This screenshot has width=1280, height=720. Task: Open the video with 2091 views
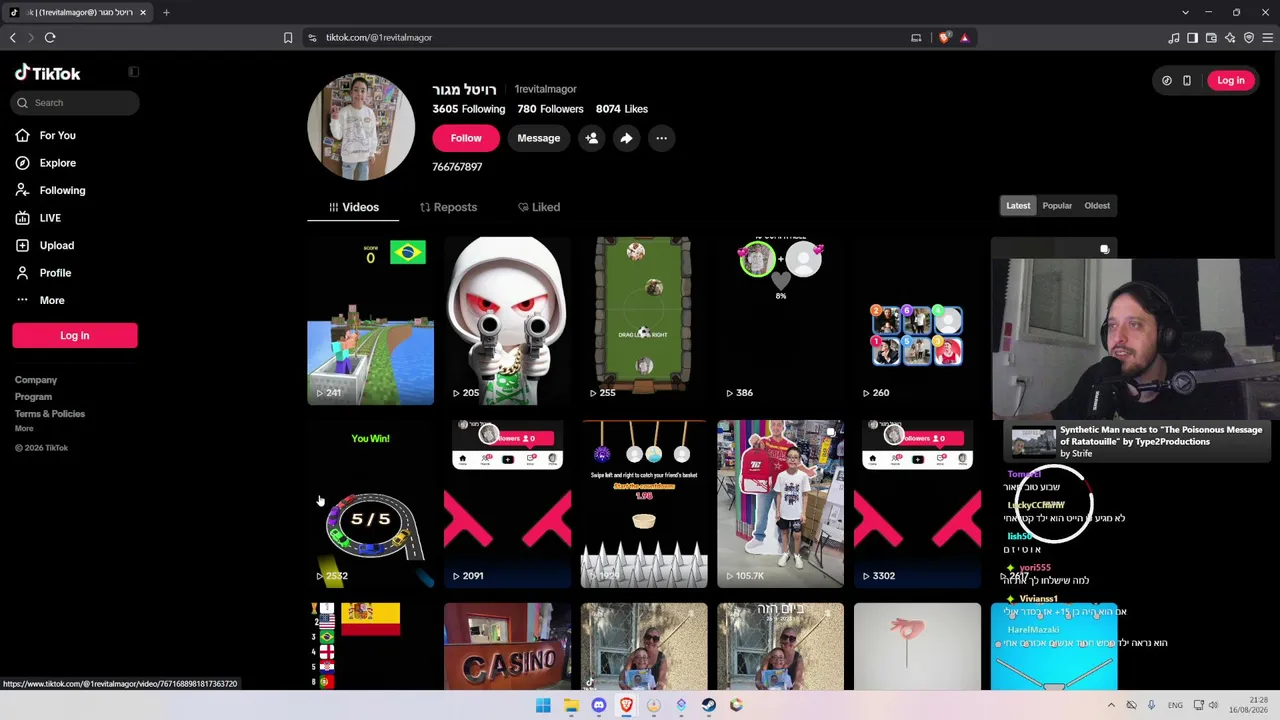(508, 504)
